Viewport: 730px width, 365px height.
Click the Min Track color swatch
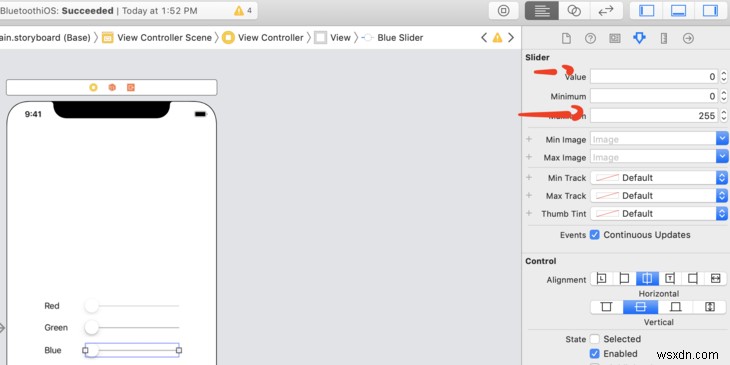[607, 177]
